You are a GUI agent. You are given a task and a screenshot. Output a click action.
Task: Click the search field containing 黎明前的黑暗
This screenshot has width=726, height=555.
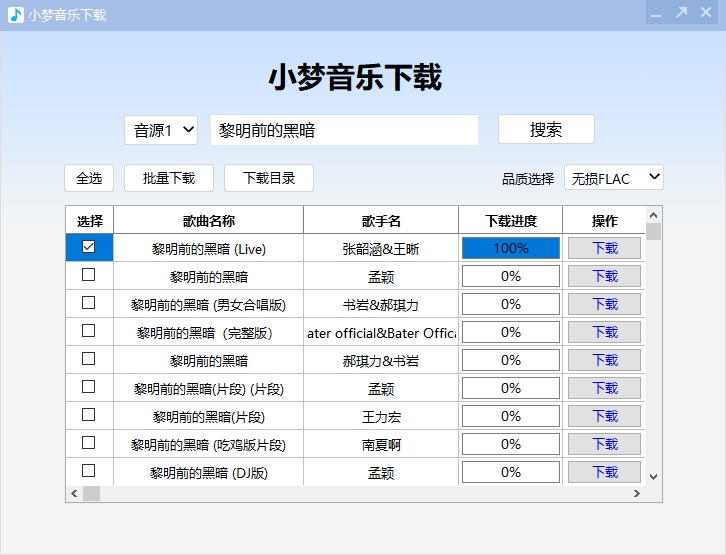(344, 130)
